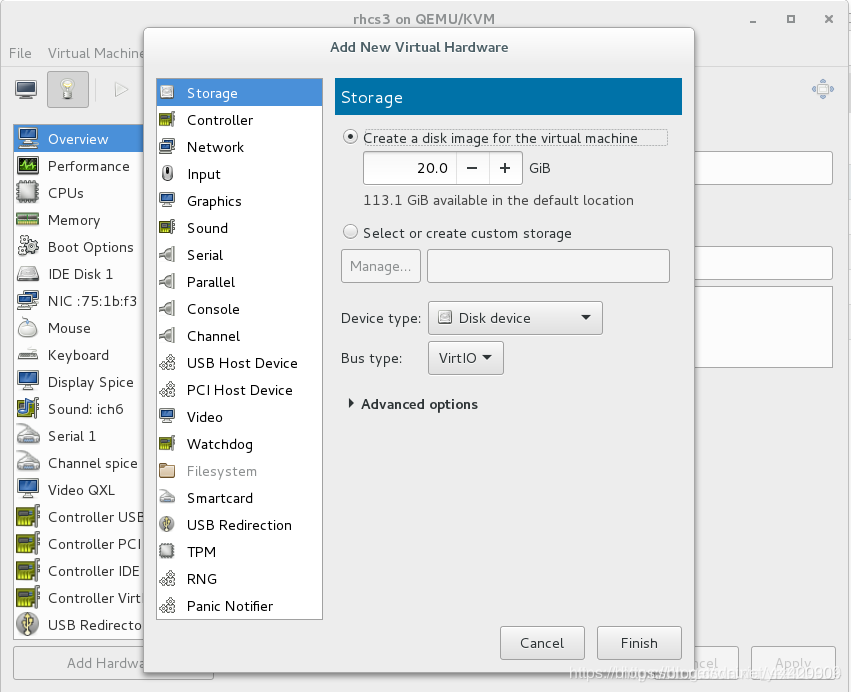Viewport: 851px width, 692px height.
Task: Select Mouse entry in sidebar
Action: pos(79,328)
